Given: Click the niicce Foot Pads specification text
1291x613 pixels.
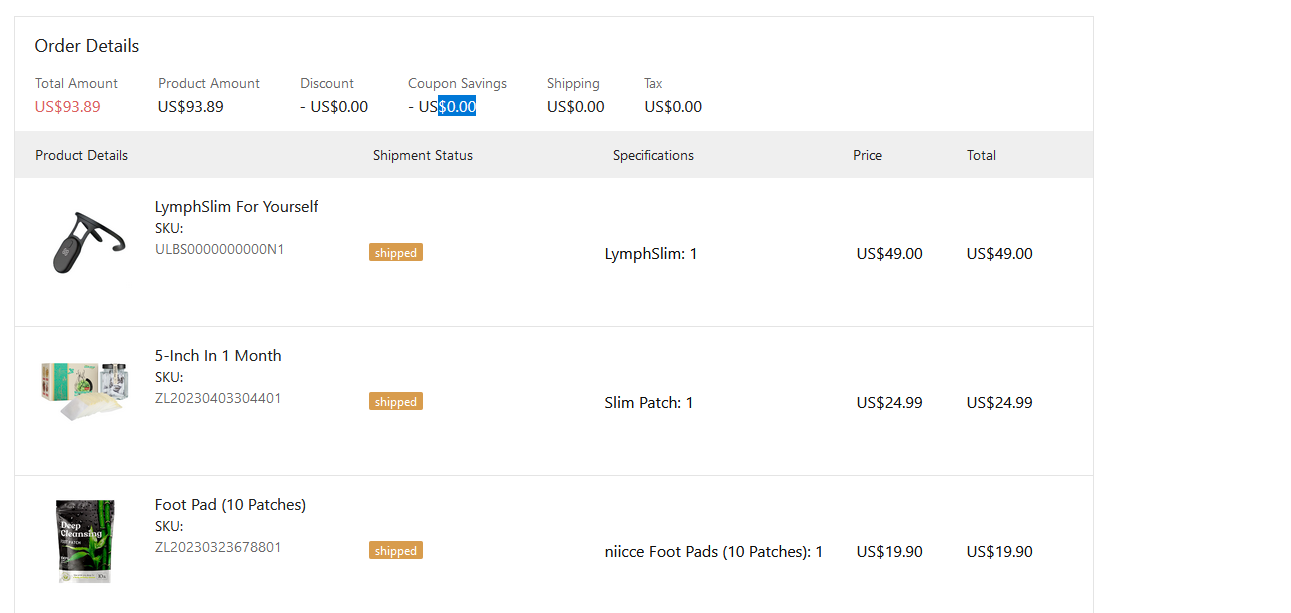Looking at the screenshot, I should [713, 552].
